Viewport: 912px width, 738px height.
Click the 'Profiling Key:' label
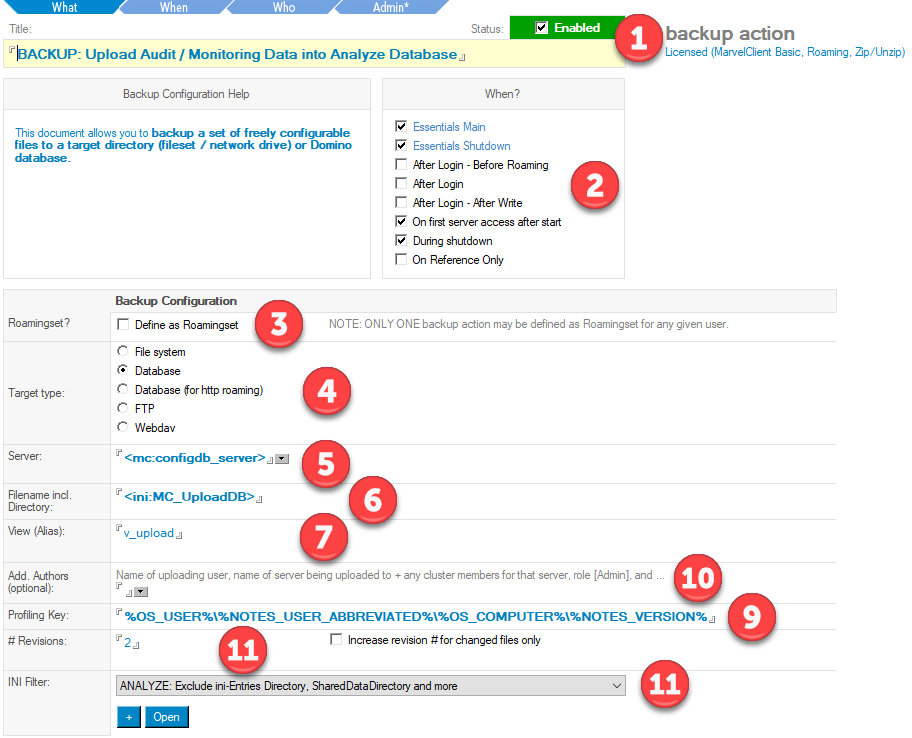tap(38, 615)
